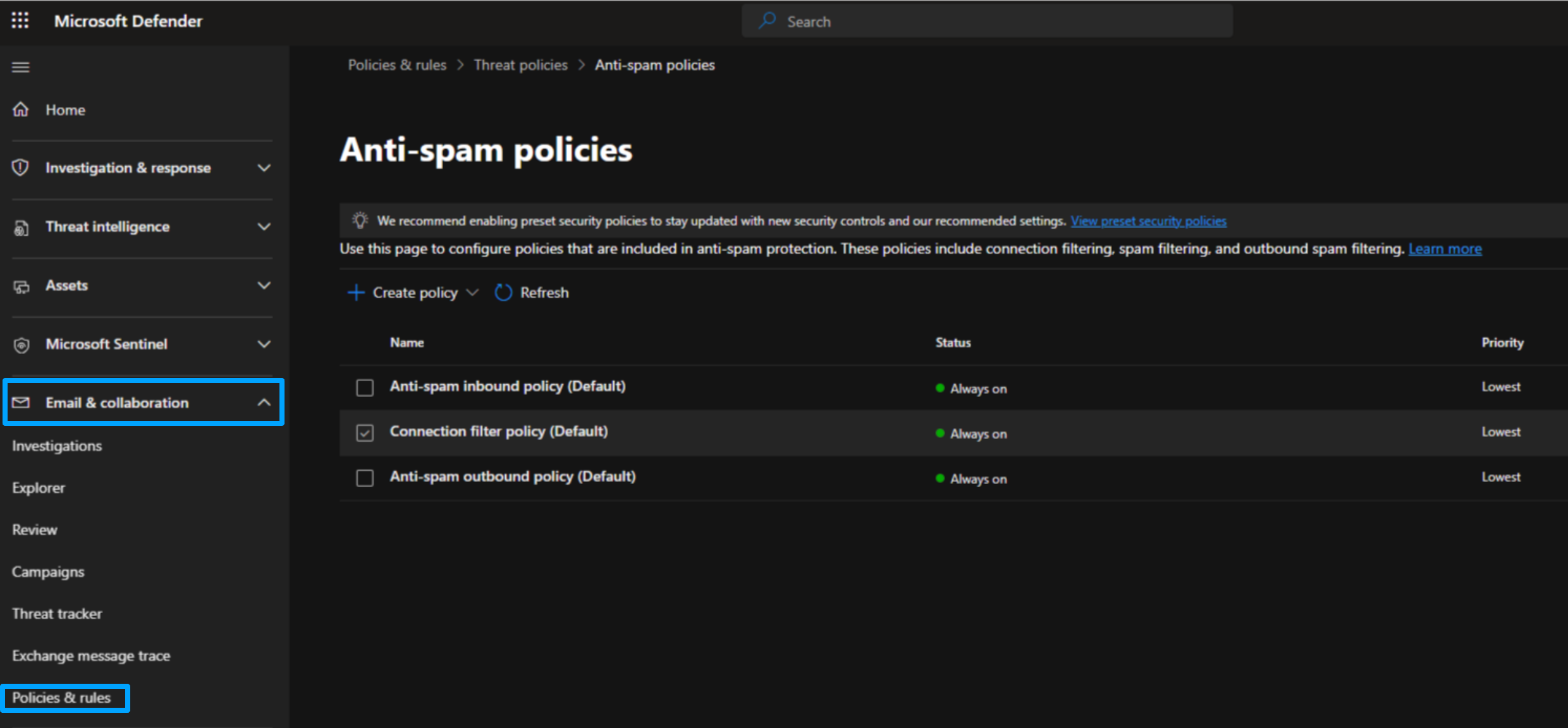Click the Assets devices icon
Image resolution: width=1568 pixels, height=728 pixels.
pyautogui.click(x=21, y=286)
